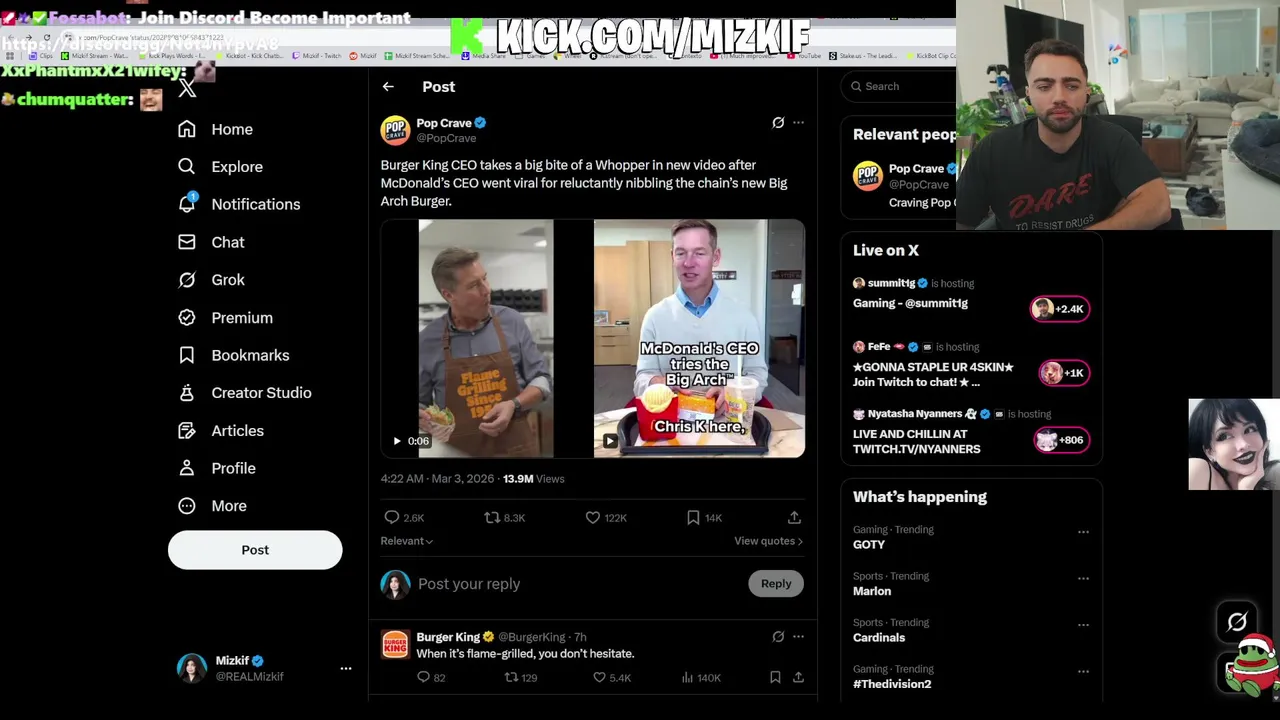Click floating Grok button at bottom right
The width and height of the screenshot is (1280, 720).
1237,622
